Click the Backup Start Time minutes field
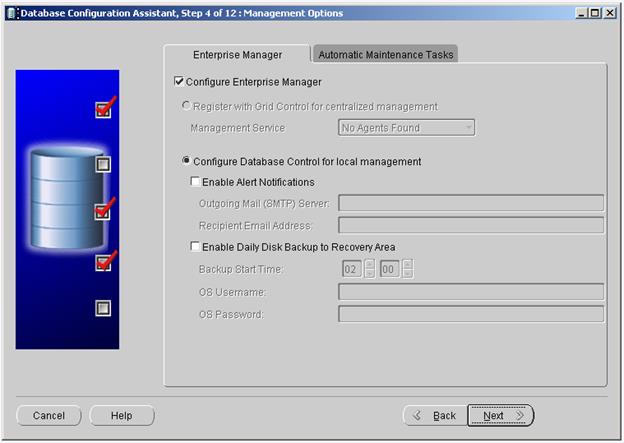624x443 pixels. [390, 269]
